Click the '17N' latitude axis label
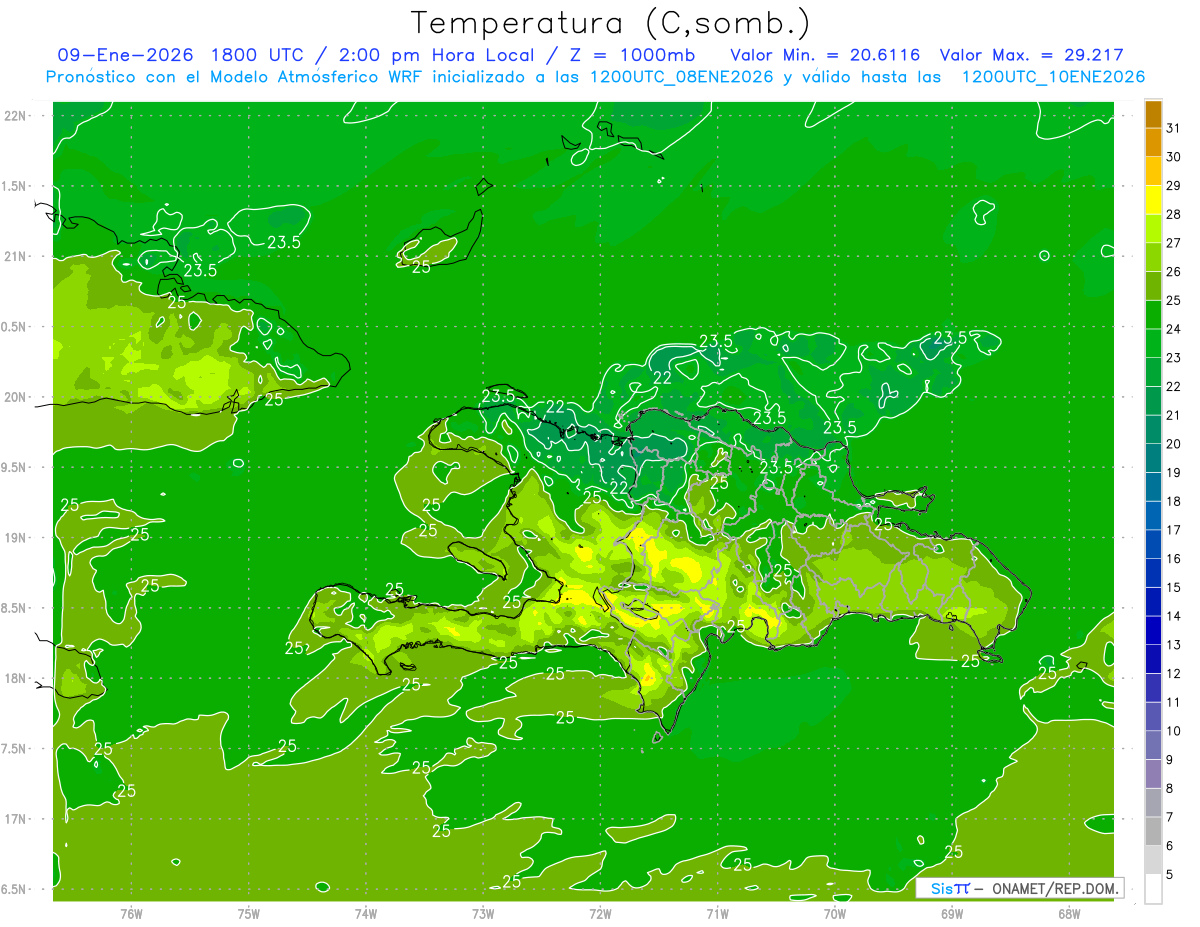The width and height of the screenshot is (1200, 927). point(16,820)
